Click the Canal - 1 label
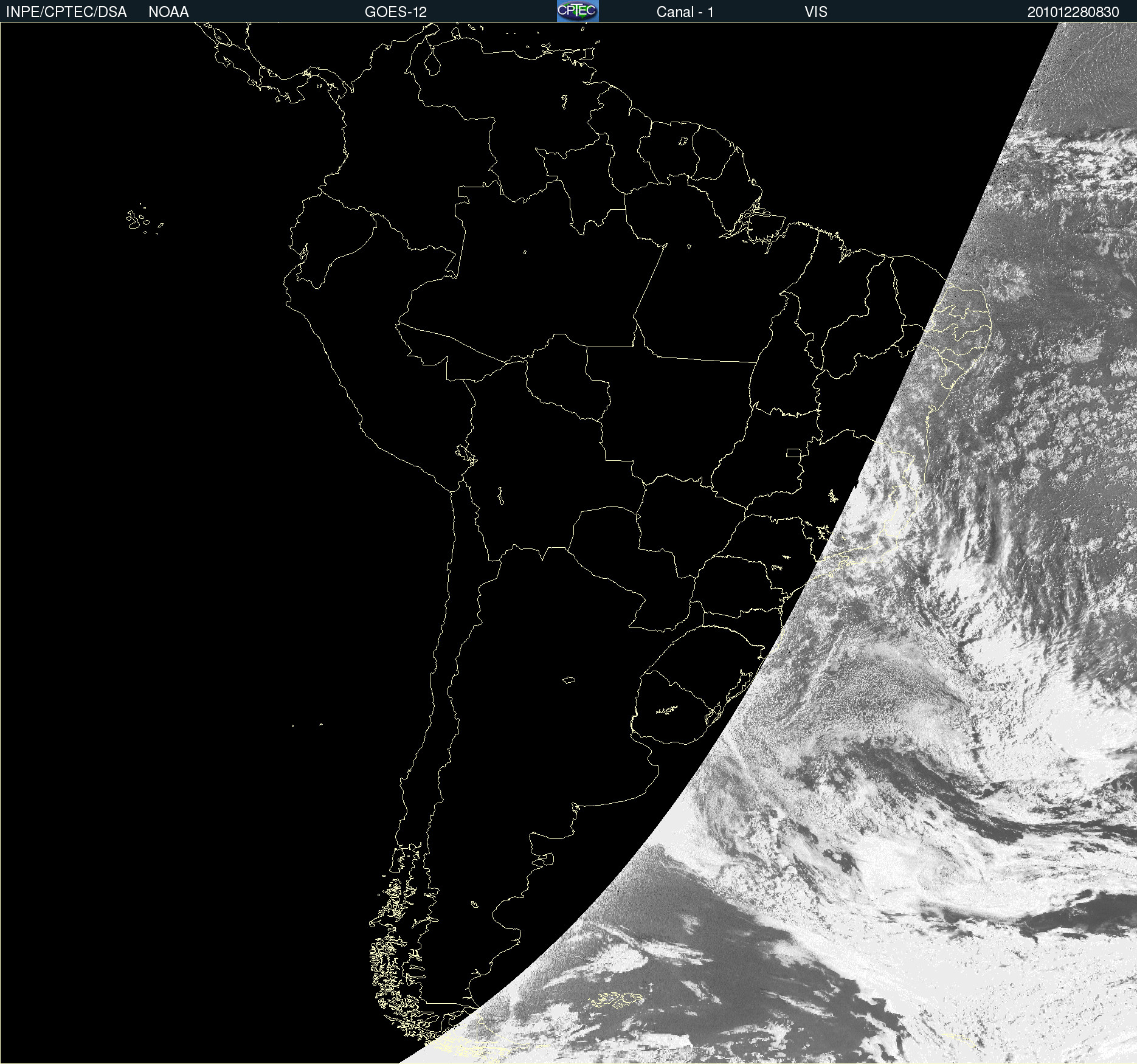The height and width of the screenshot is (1064, 1137). click(685, 12)
